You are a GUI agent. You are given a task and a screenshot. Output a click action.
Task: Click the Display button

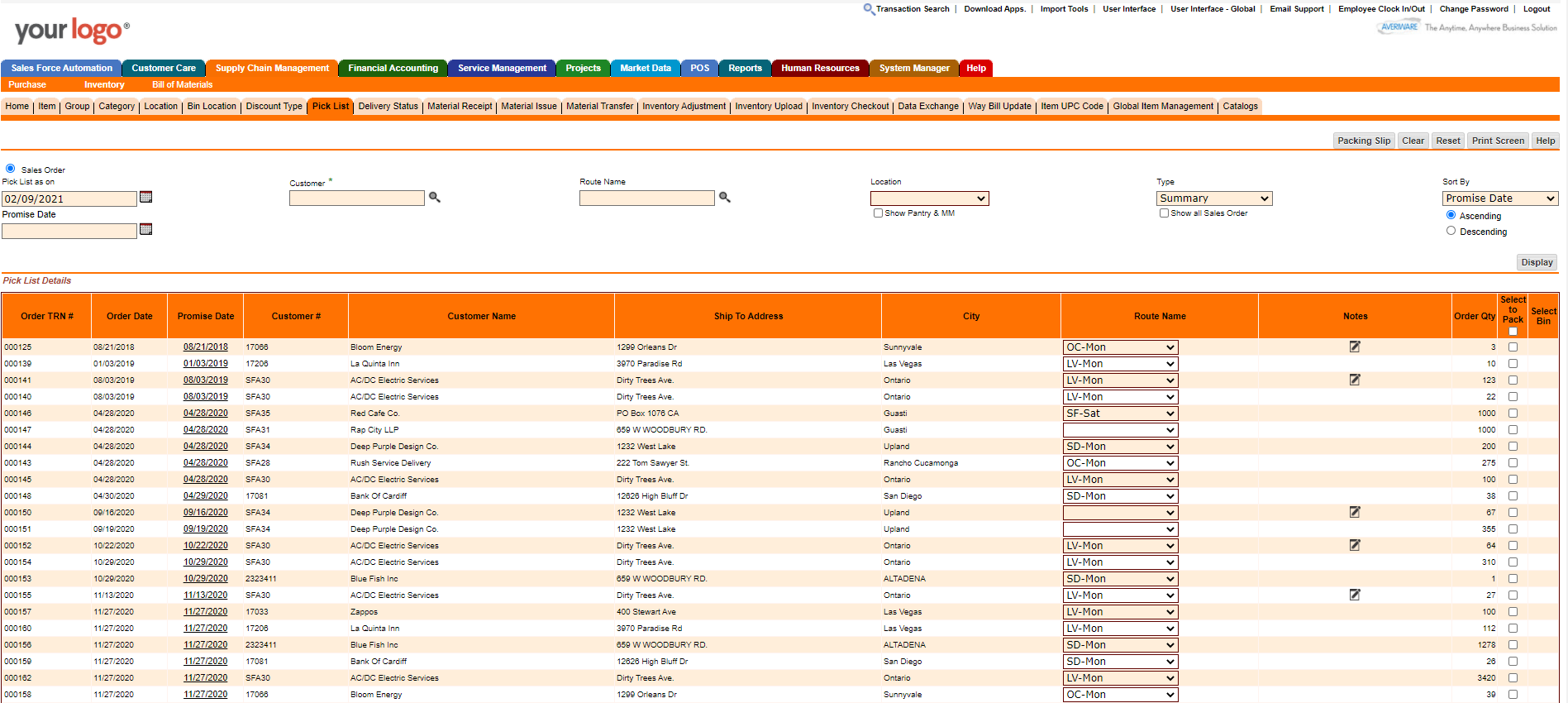1537,262
